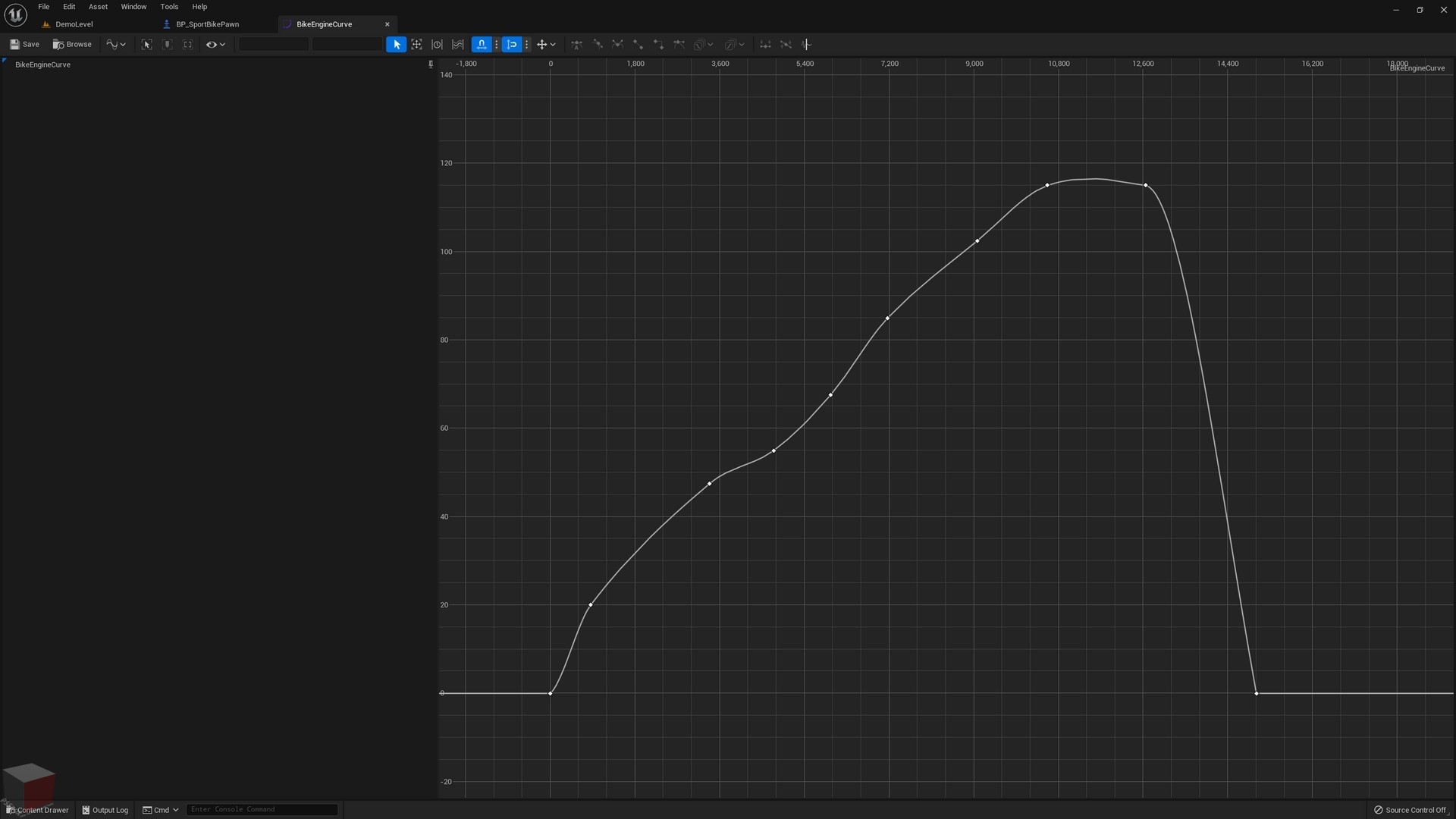Click the first key time input field
This screenshot has width=1456, height=819.
coord(274,45)
